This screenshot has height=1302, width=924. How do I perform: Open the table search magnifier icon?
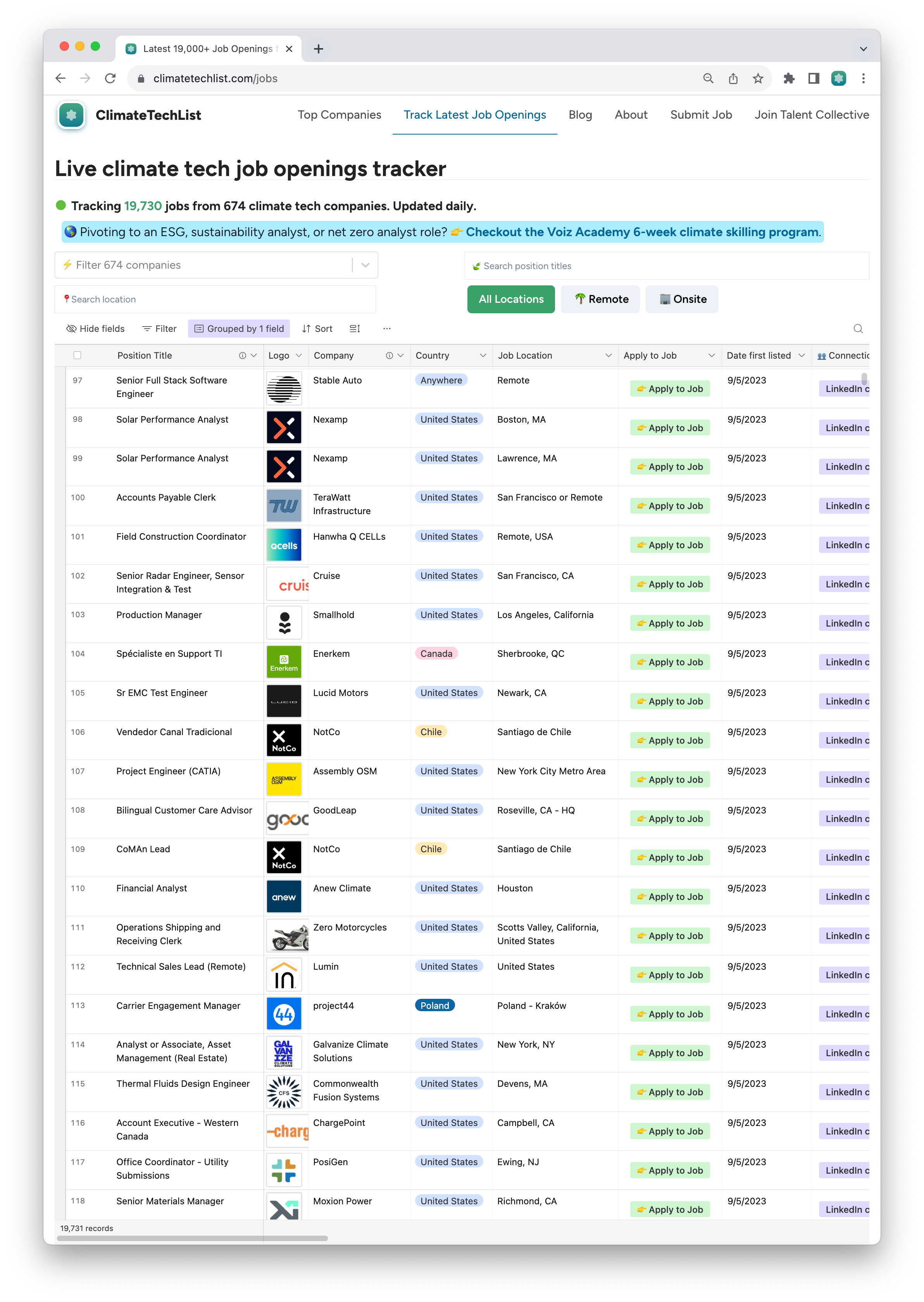point(858,328)
